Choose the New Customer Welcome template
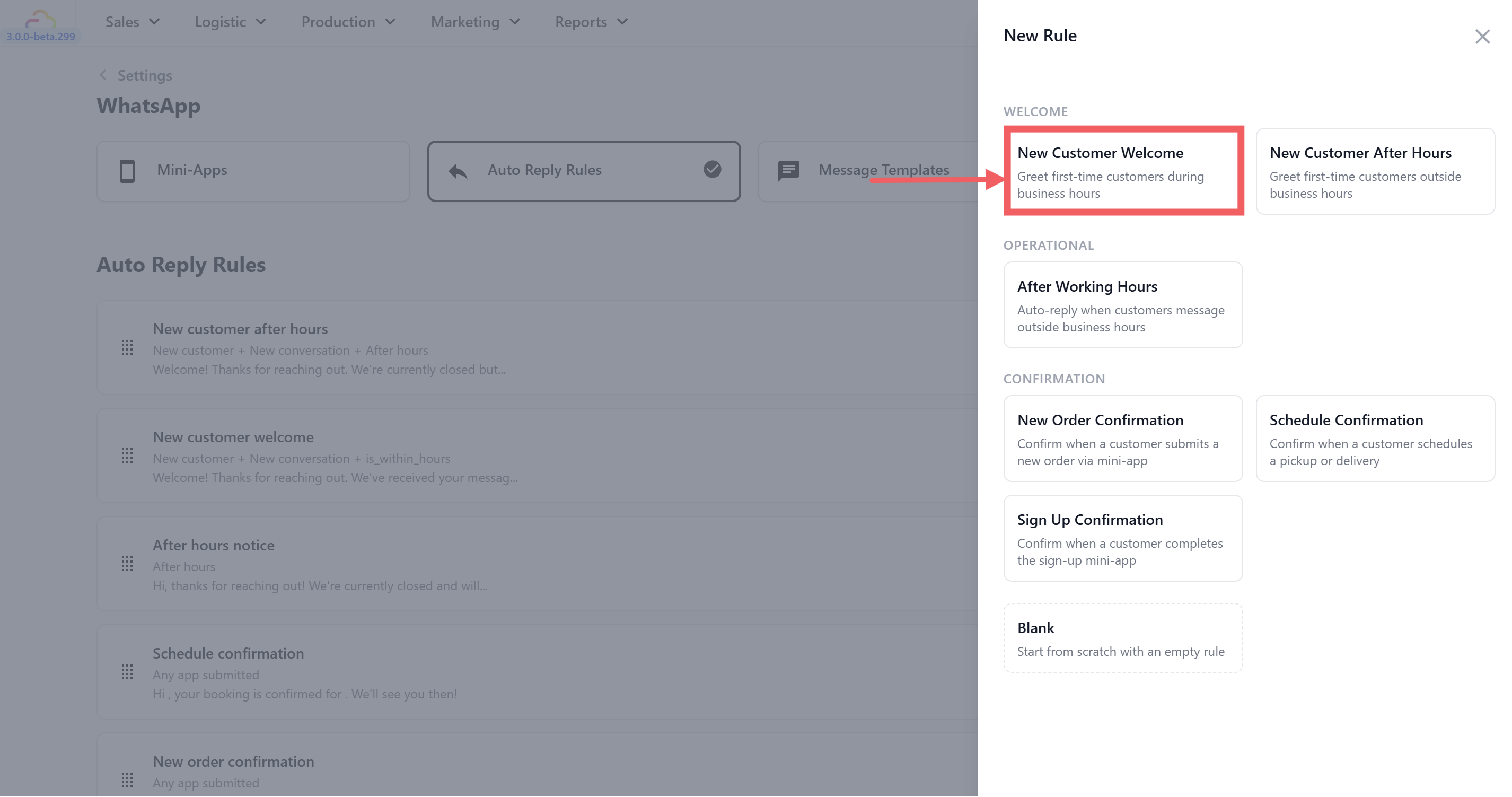 point(1123,171)
